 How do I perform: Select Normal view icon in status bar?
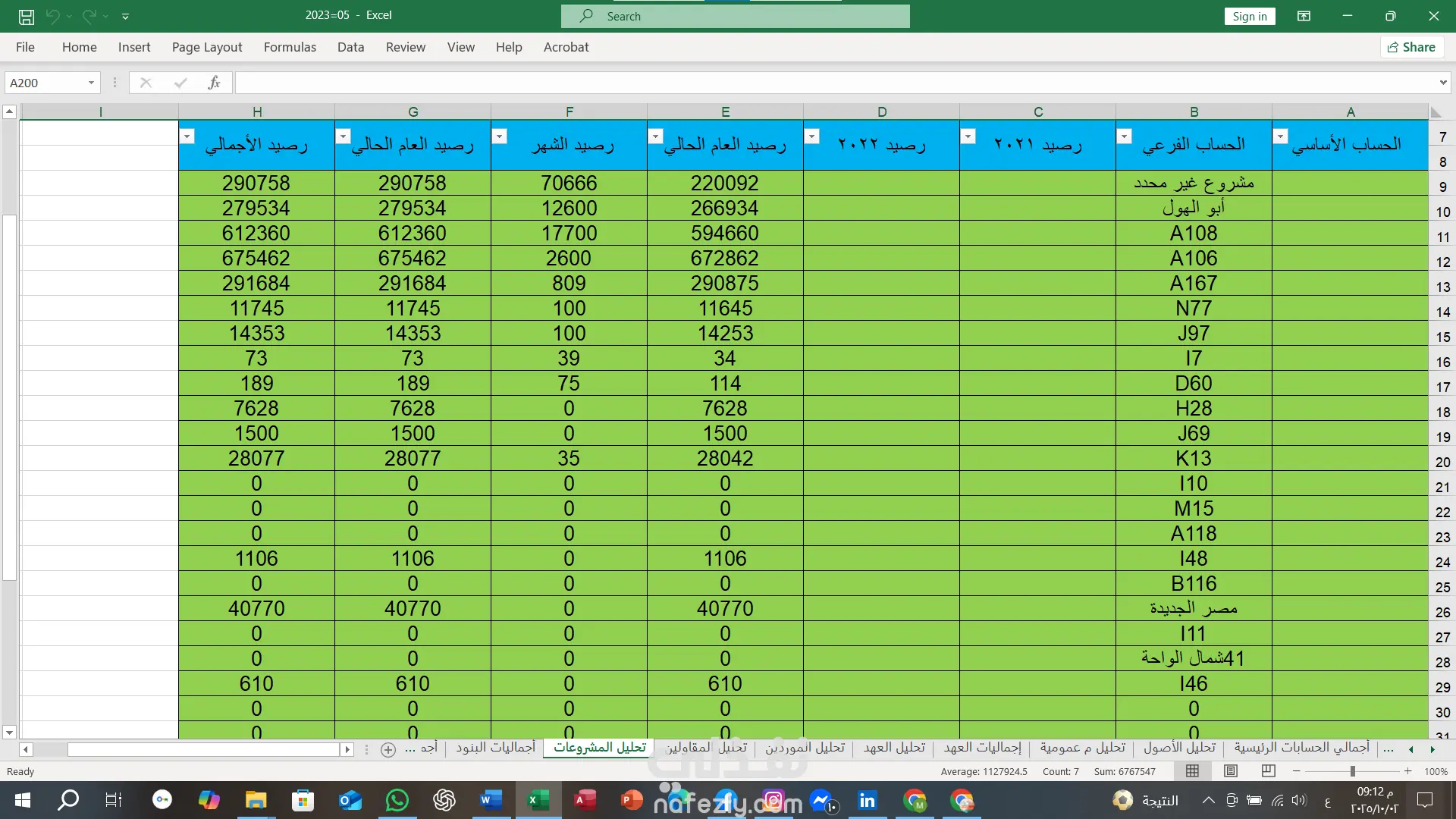[x=1192, y=771]
